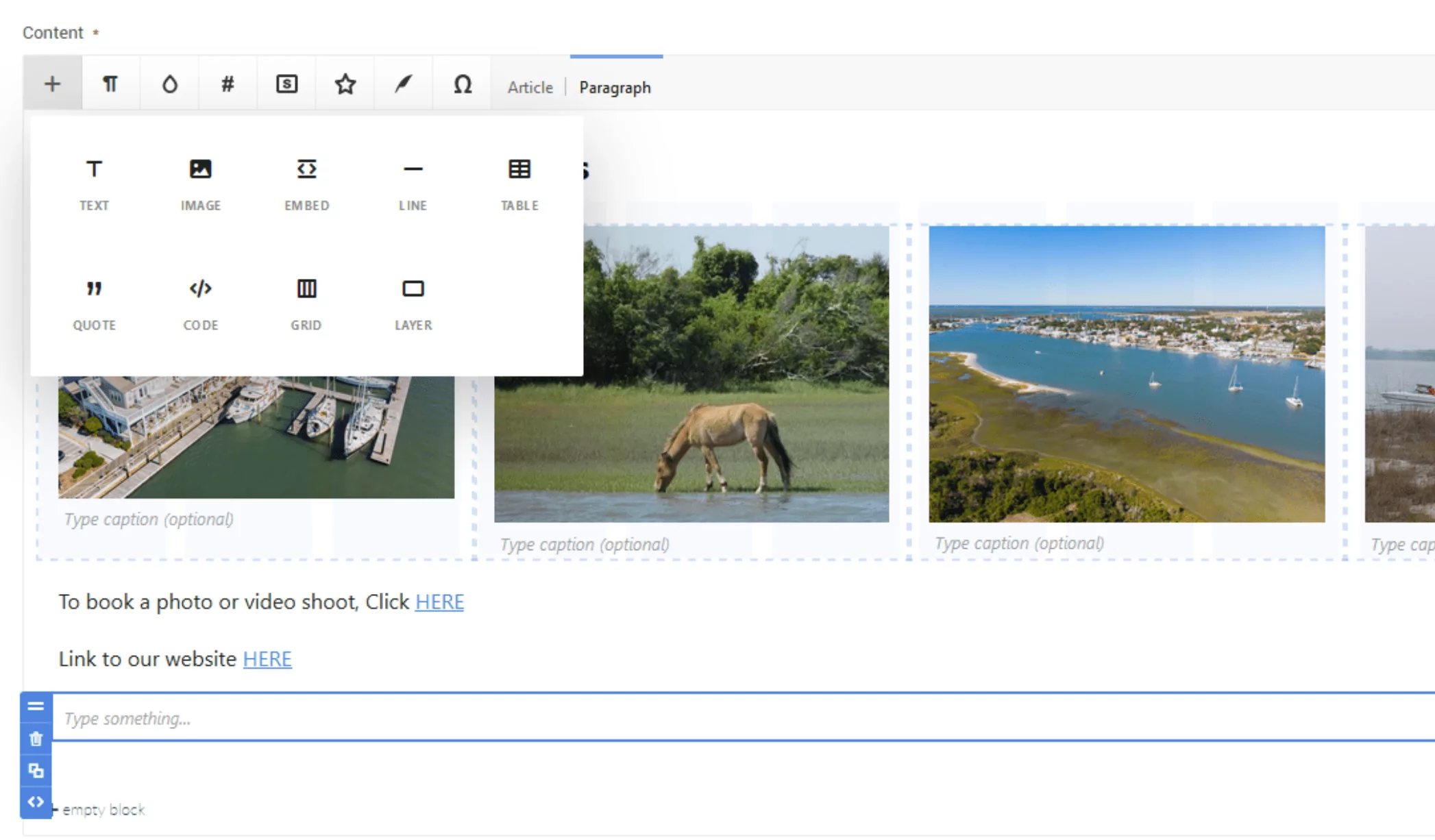Open the paragraph format toolbar icon
The height and width of the screenshot is (840, 1435).
tap(110, 84)
